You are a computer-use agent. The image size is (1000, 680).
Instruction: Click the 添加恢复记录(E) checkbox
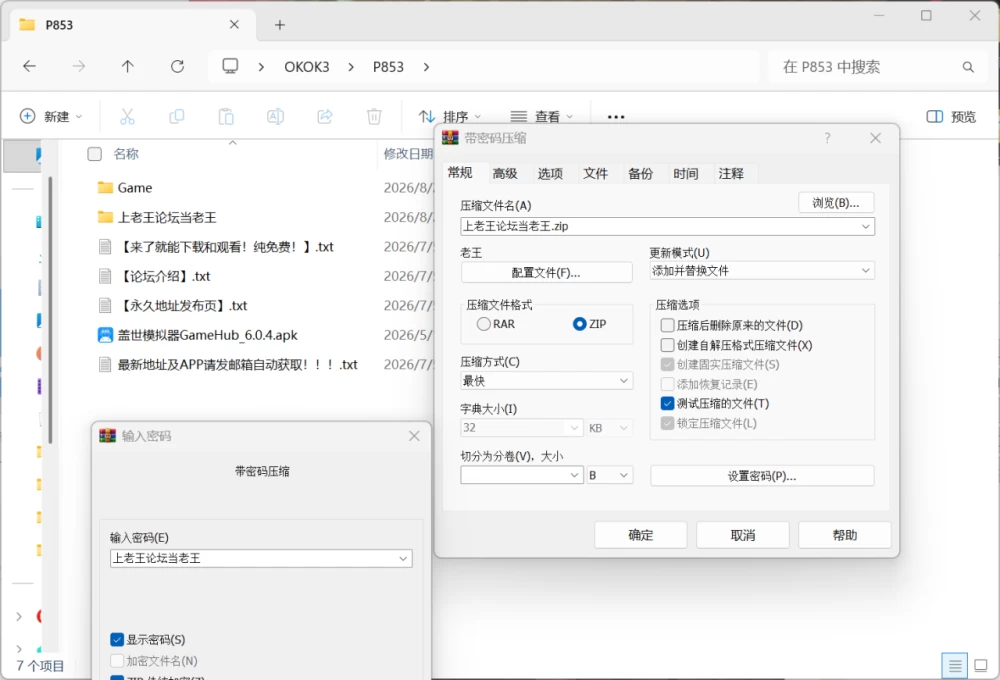667,384
